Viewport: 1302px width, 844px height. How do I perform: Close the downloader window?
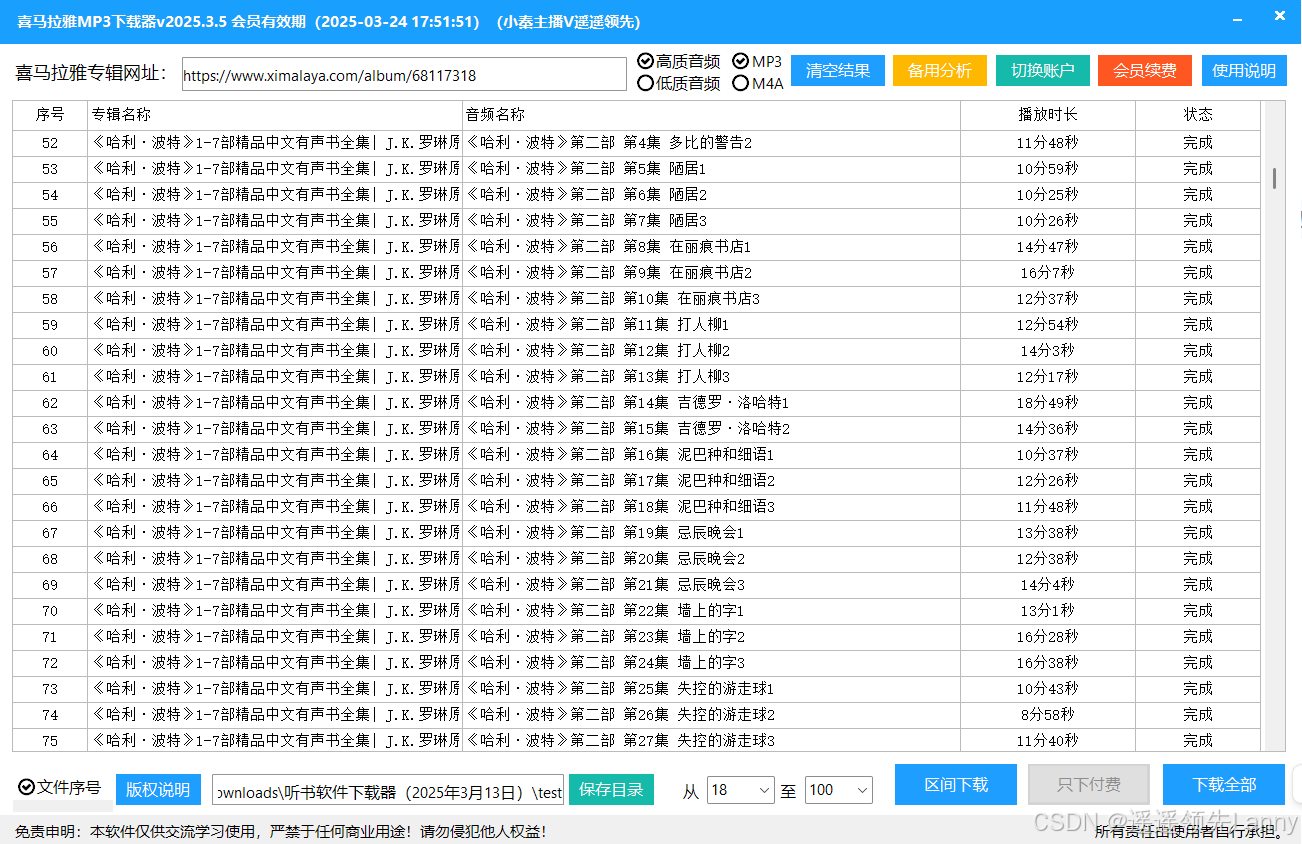click(1279, 15)
